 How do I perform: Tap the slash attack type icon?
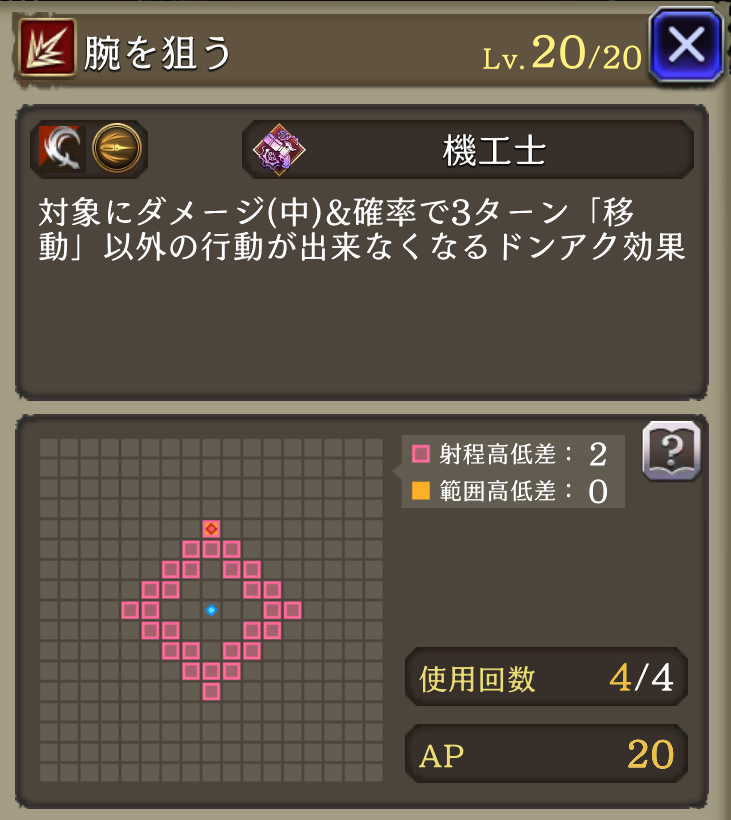[x=60, y=148]
